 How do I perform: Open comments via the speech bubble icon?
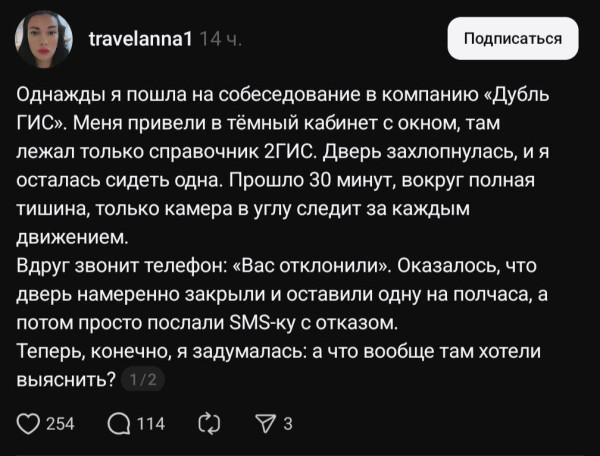point(119,424)
